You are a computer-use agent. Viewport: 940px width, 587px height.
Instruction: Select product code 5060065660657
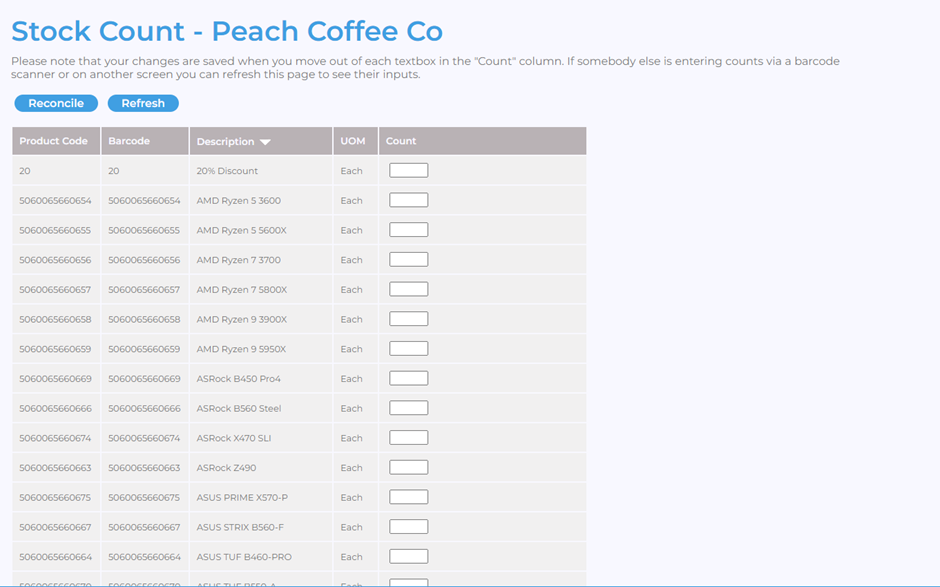pos(55,290)
